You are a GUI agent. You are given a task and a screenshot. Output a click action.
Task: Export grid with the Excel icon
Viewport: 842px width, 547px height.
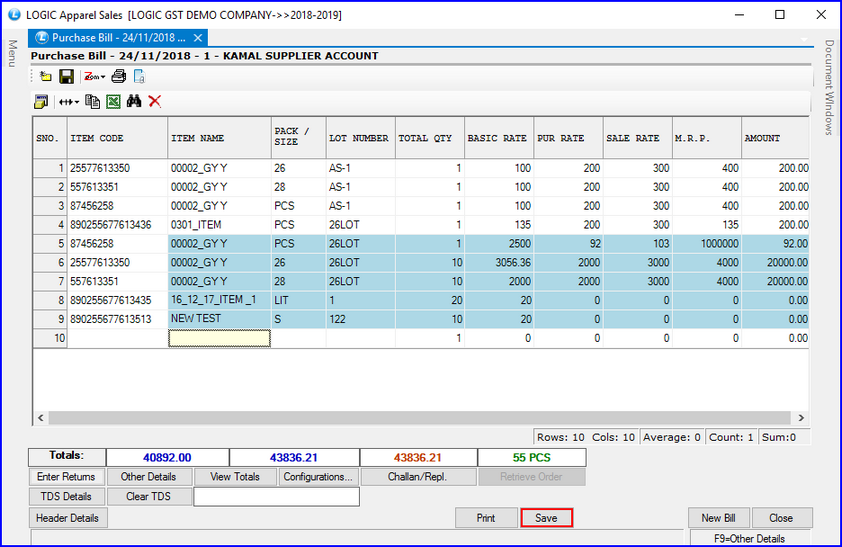pyautogui.click(x=113, y=101)
